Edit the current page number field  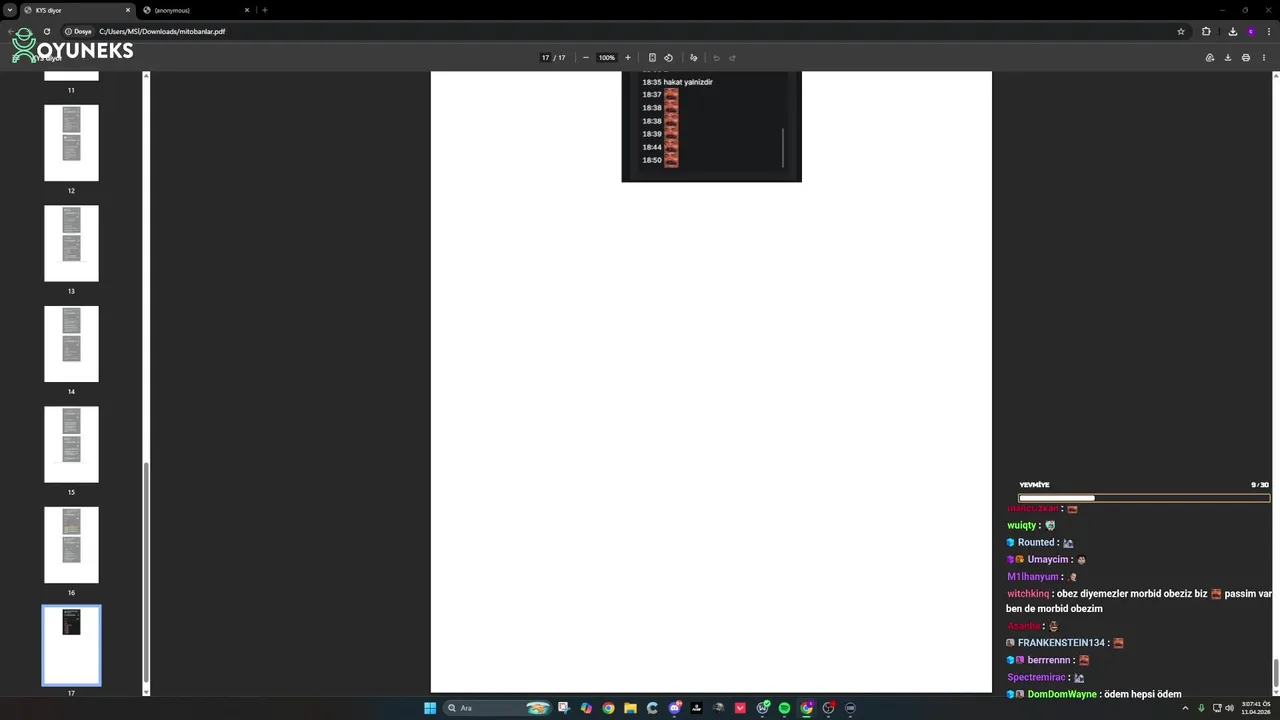tap(546, 57)
